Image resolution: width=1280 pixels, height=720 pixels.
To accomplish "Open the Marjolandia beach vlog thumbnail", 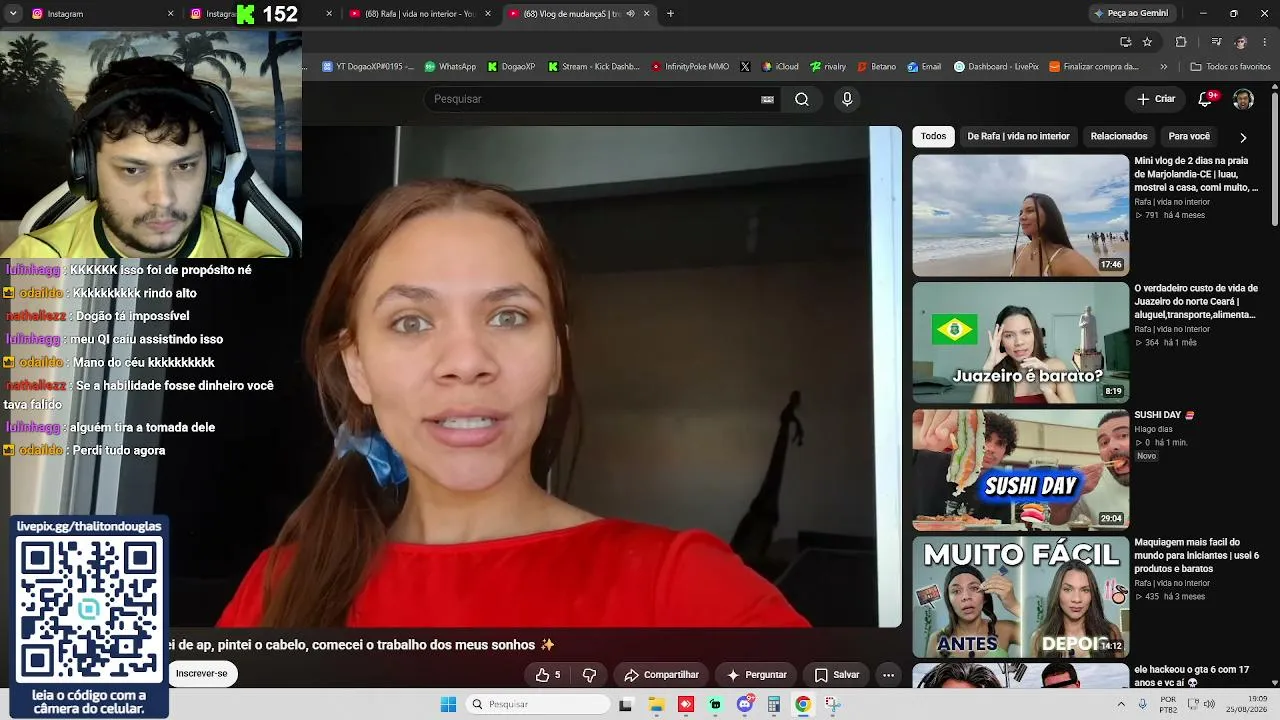I will click(1021, 215).
